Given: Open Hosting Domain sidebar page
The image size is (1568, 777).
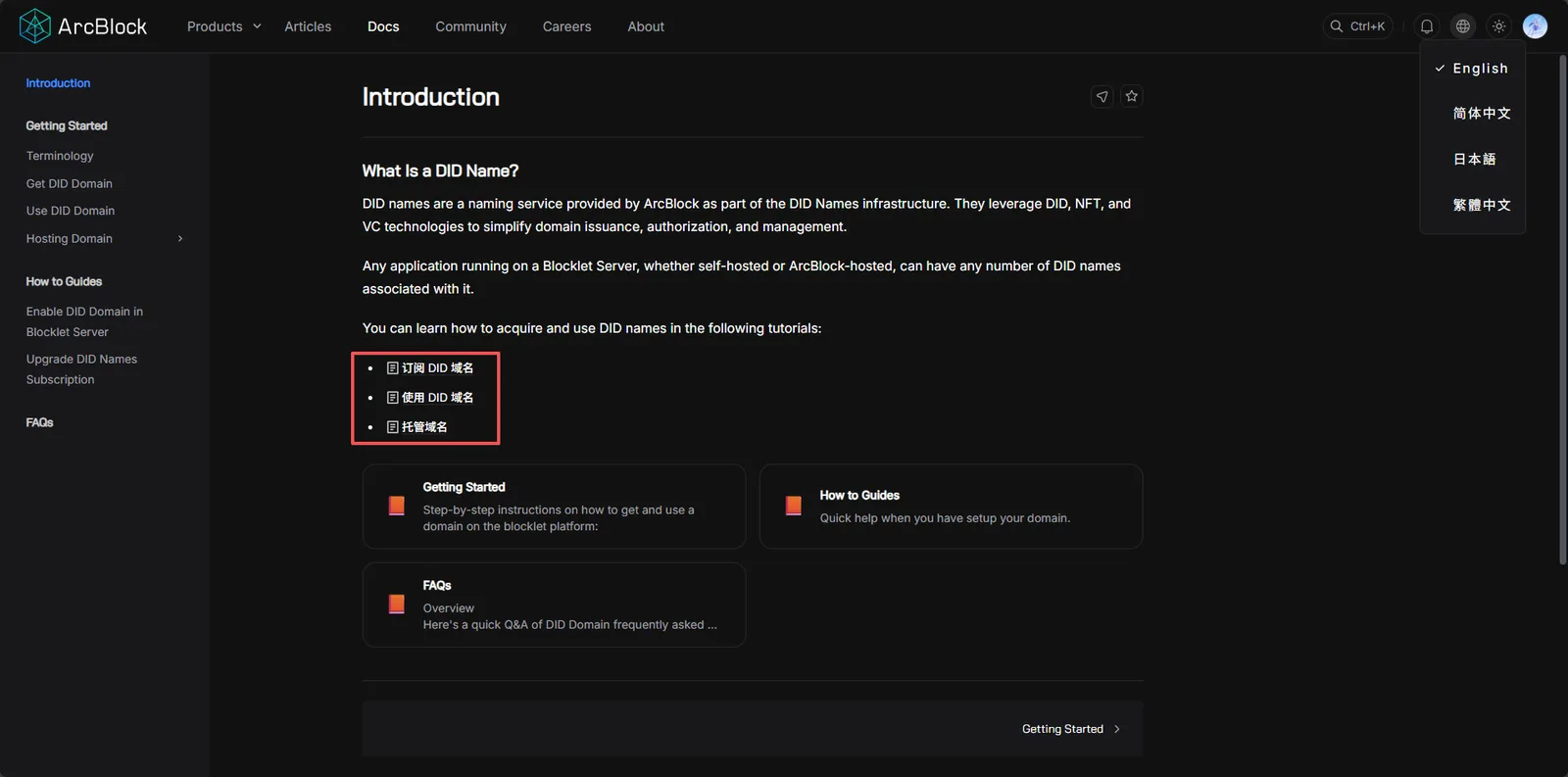Looking at the screenshot, I should [x=70, y=239].
